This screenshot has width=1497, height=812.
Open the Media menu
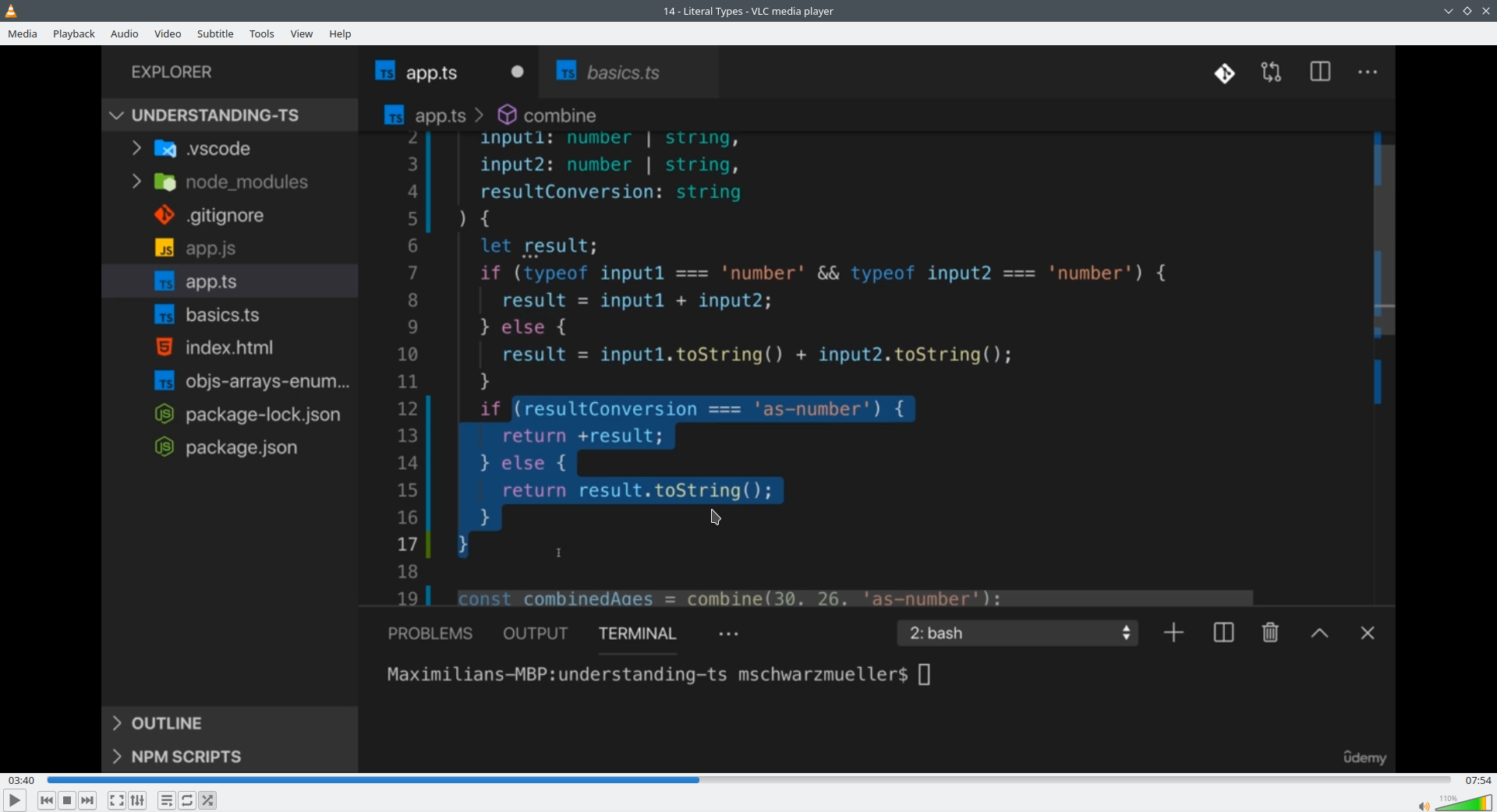click(x=23, y=34)
